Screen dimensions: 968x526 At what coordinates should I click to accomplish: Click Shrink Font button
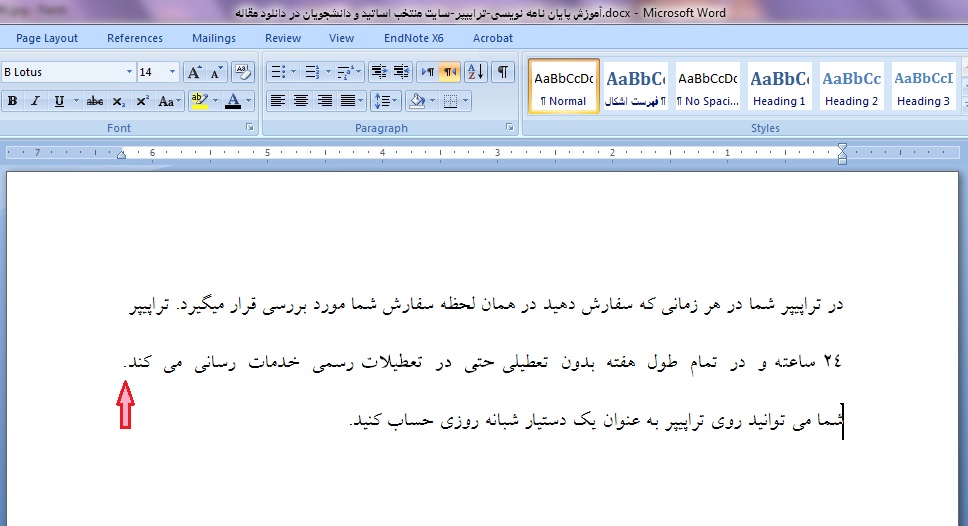[x=216, y=72]
